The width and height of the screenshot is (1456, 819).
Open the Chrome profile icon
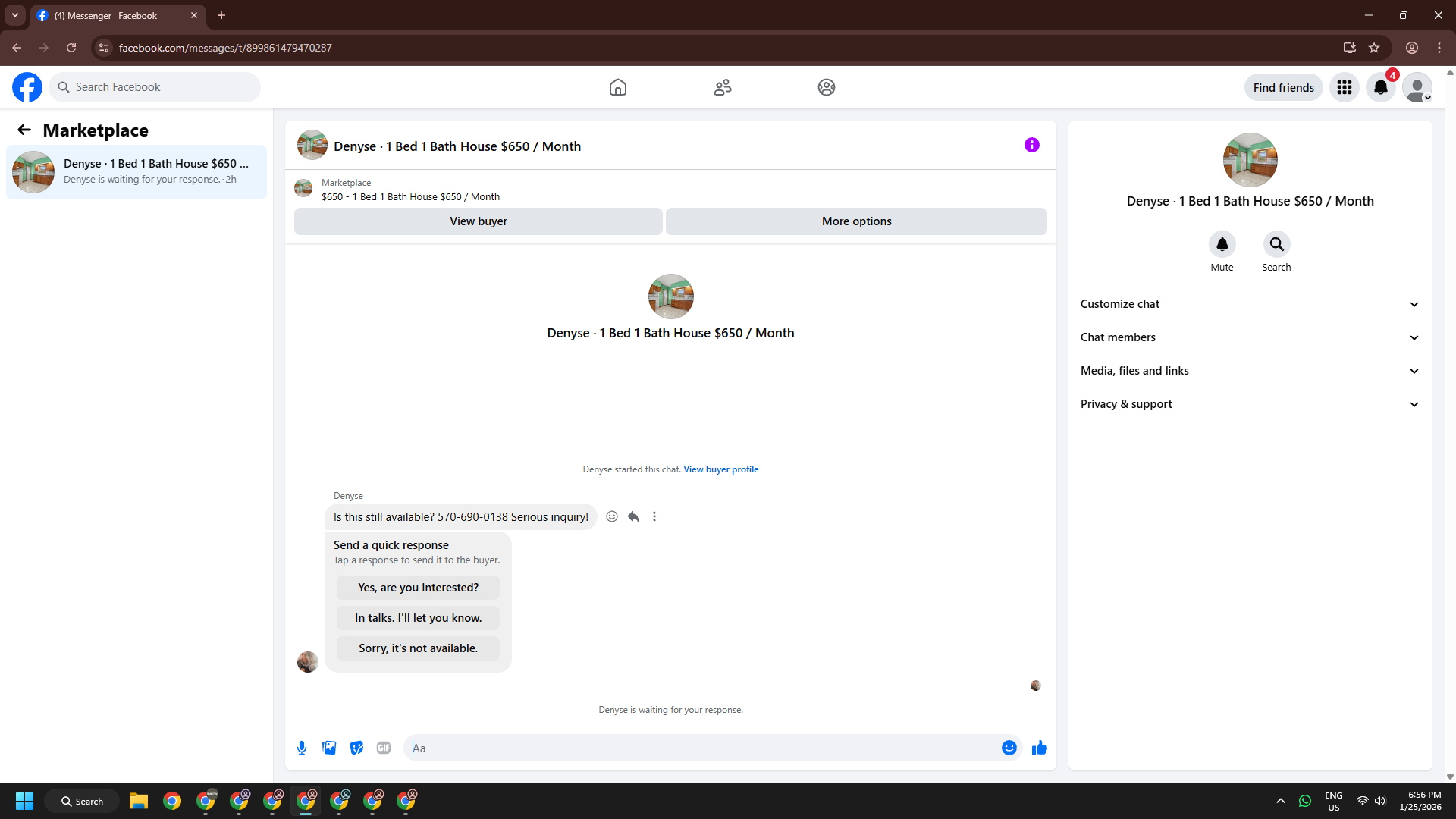1412,48
